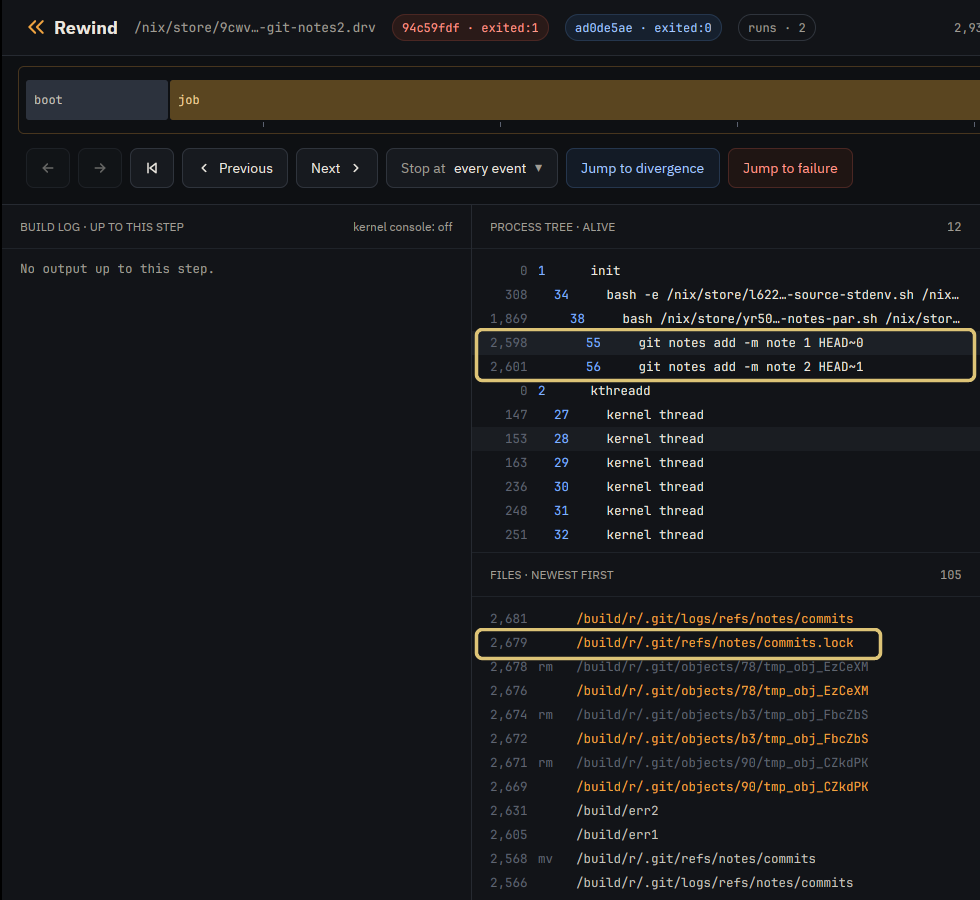The width and height of the screenshot is (980, 900).
Task: Open file entry 2,669 tmp_obj_CZkdPK
Action: pyautogui.click(x=726, y=787)
